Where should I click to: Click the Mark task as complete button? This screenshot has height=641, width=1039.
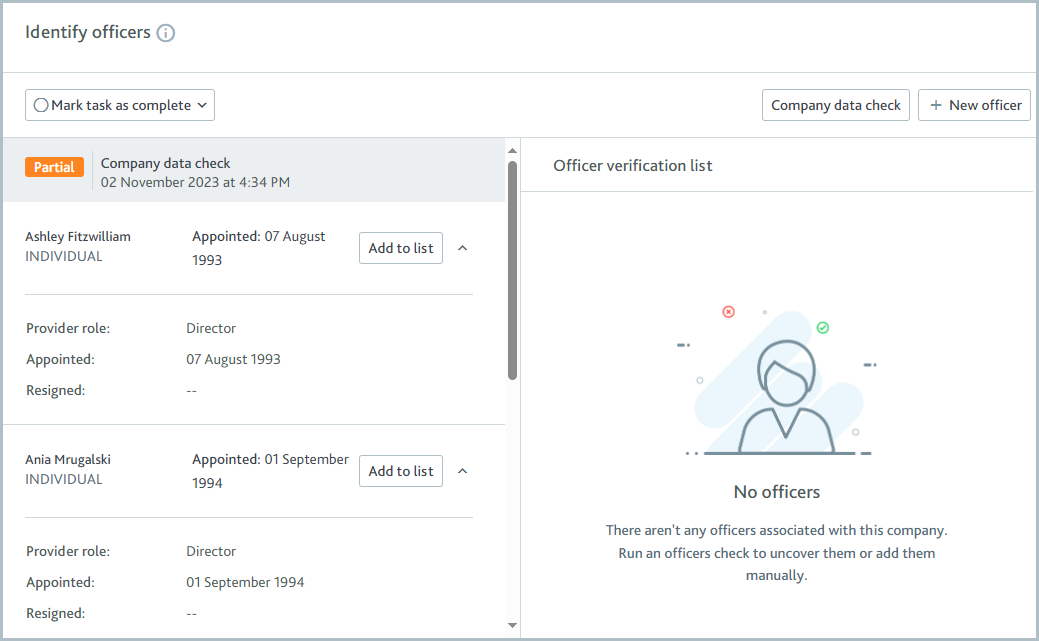[x=119, y=104]
